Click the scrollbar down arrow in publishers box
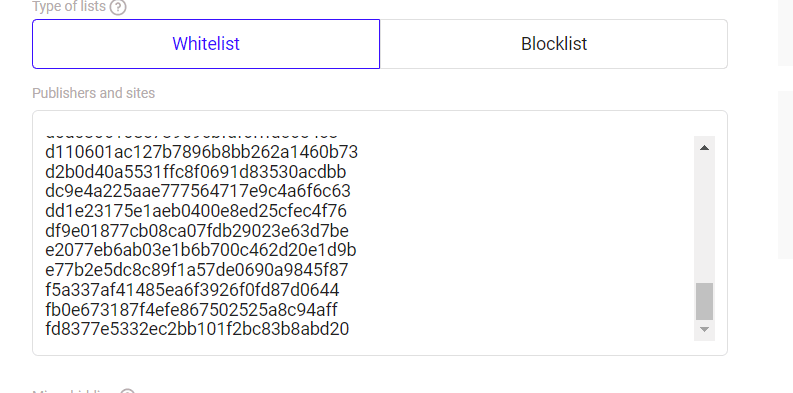 pyautogui.click(x=704, y=330)
